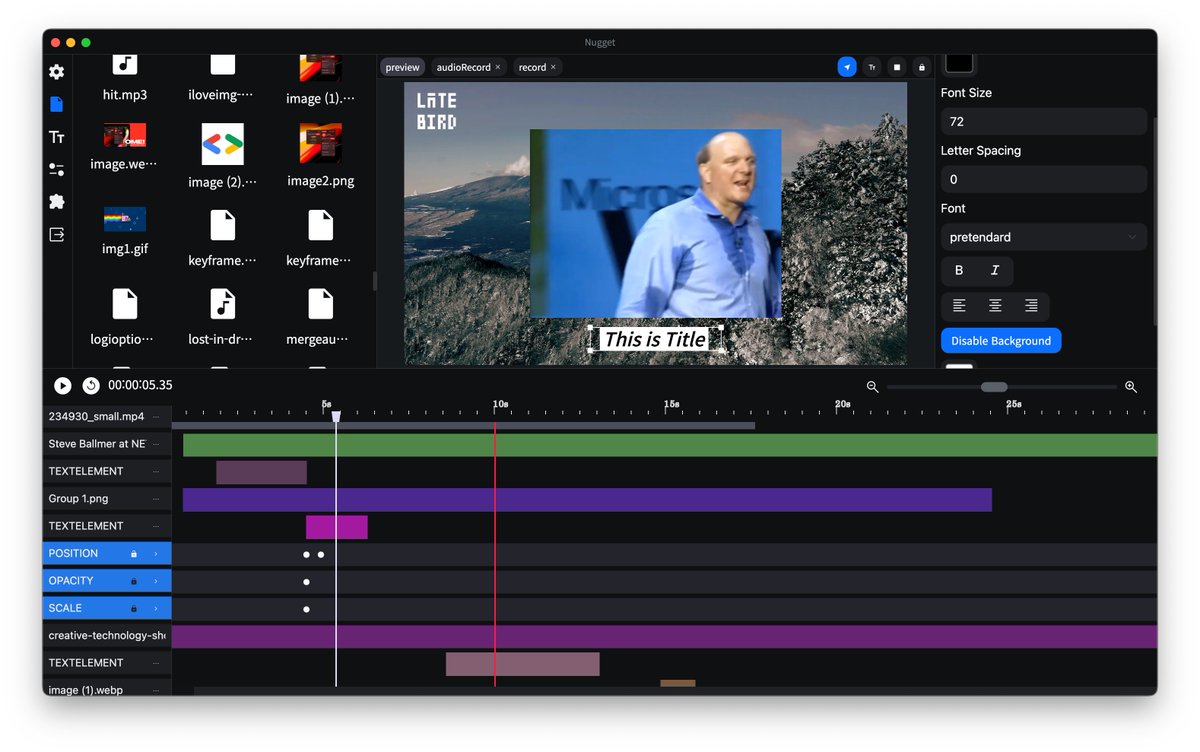Select the Steve Ballmer video in preview

(655, 223)
